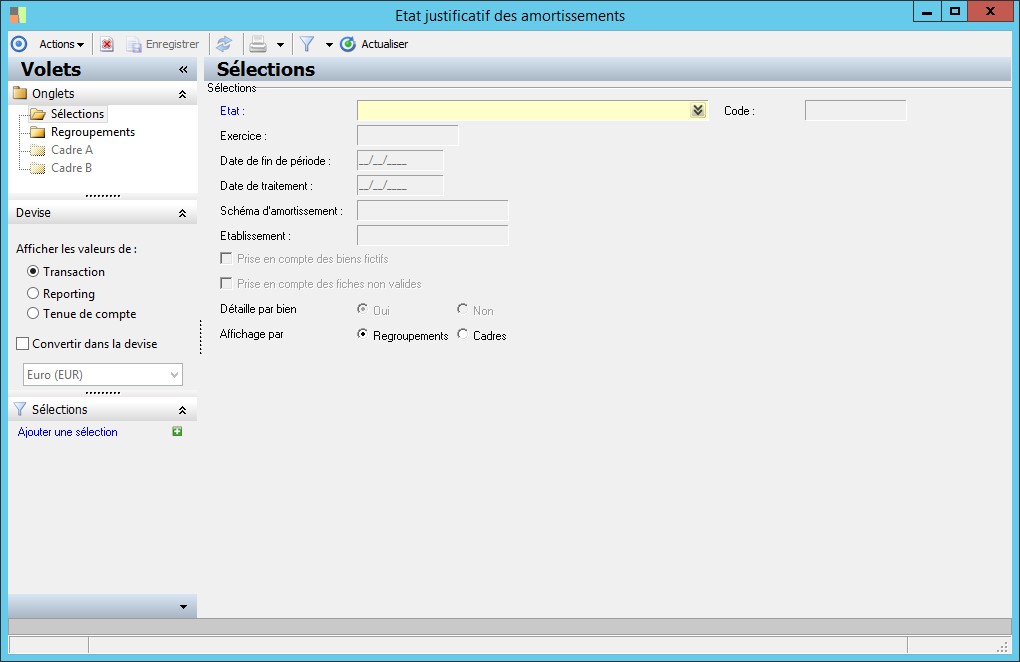Select the Tenue de compte radio button
Image resolution: width=1020 pixels, height=662 pixels.
tap(33, 313)
